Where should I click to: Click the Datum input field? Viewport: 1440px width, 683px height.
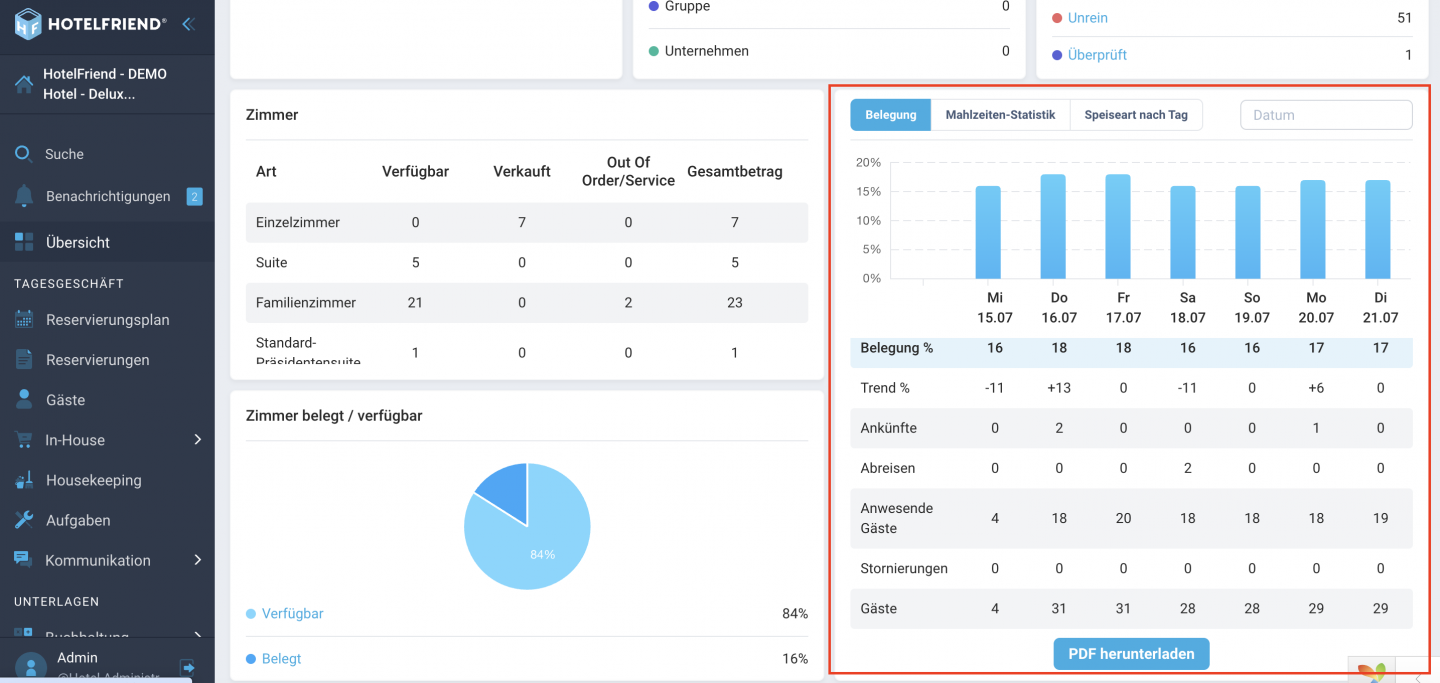coord(1326,115)
